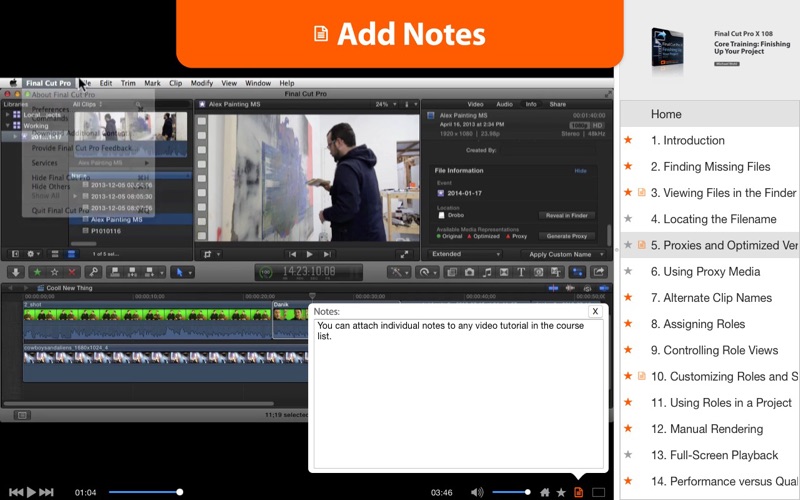Open the Music and Sound browser icon
The image size is (800, 500).
point(487,272)
